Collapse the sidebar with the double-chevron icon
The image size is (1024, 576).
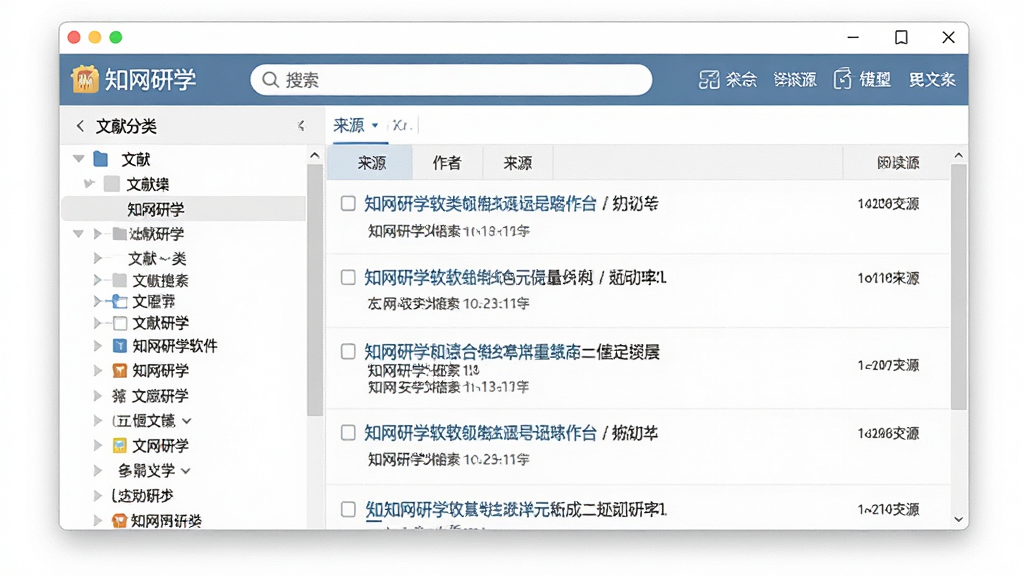[x=300, y=125]
